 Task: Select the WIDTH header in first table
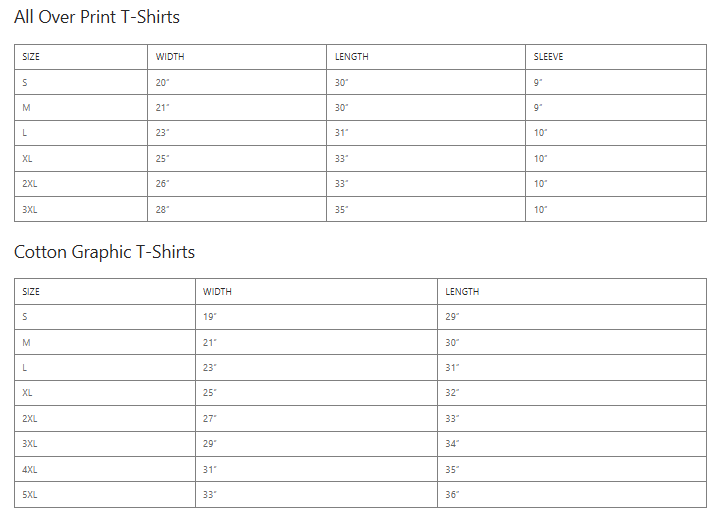pos(170,57)
